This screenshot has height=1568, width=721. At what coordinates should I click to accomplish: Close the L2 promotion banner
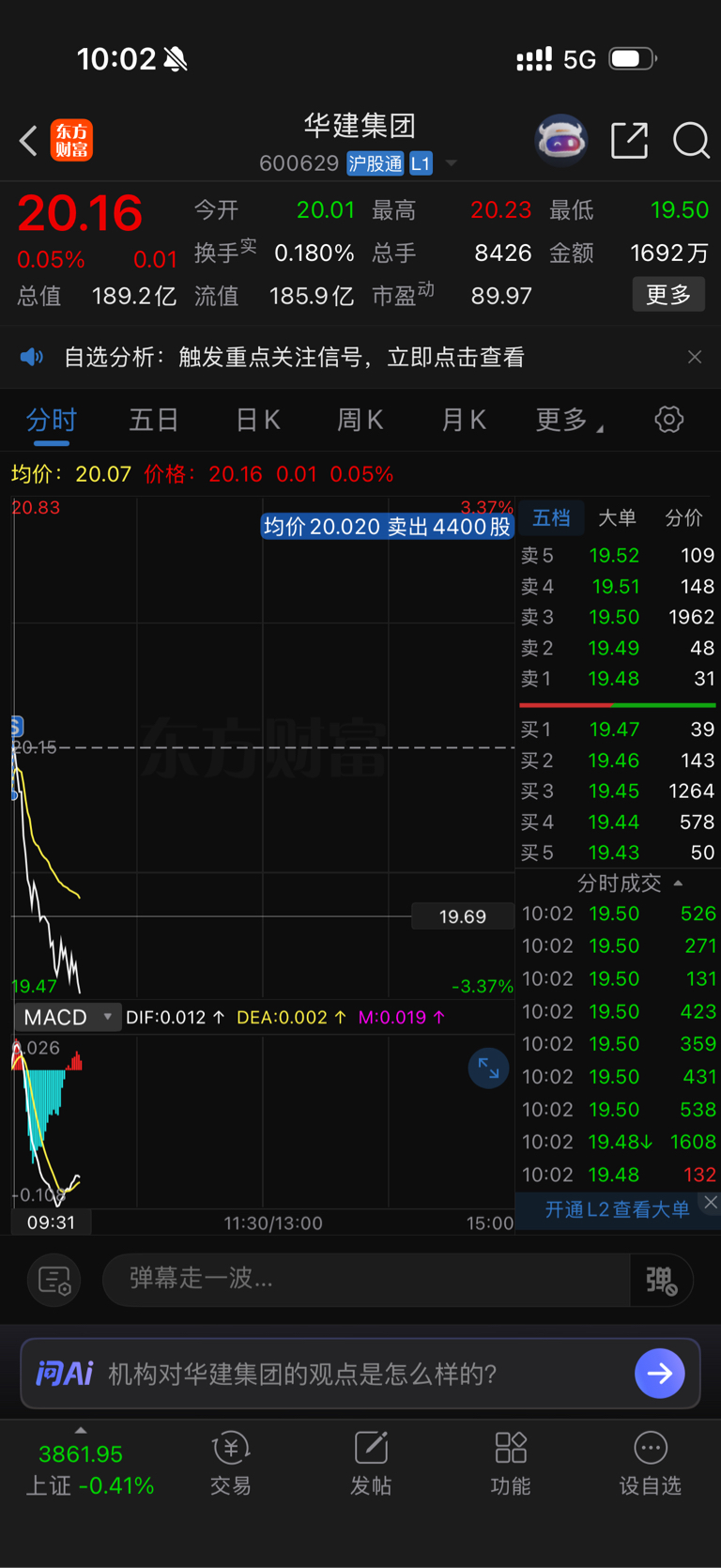click(711, 1203)
